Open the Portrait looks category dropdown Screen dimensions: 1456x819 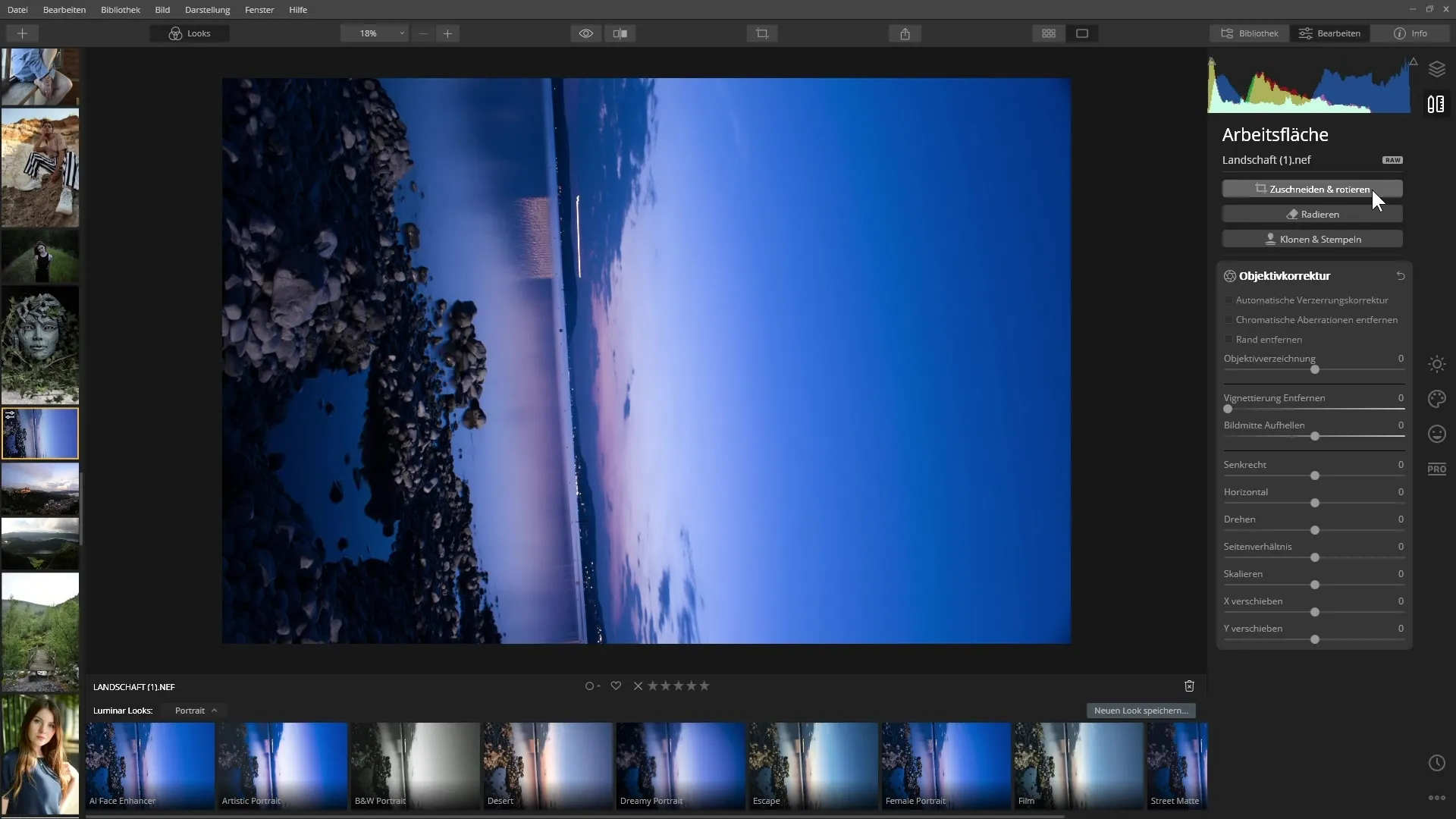[x=196, y=711]
